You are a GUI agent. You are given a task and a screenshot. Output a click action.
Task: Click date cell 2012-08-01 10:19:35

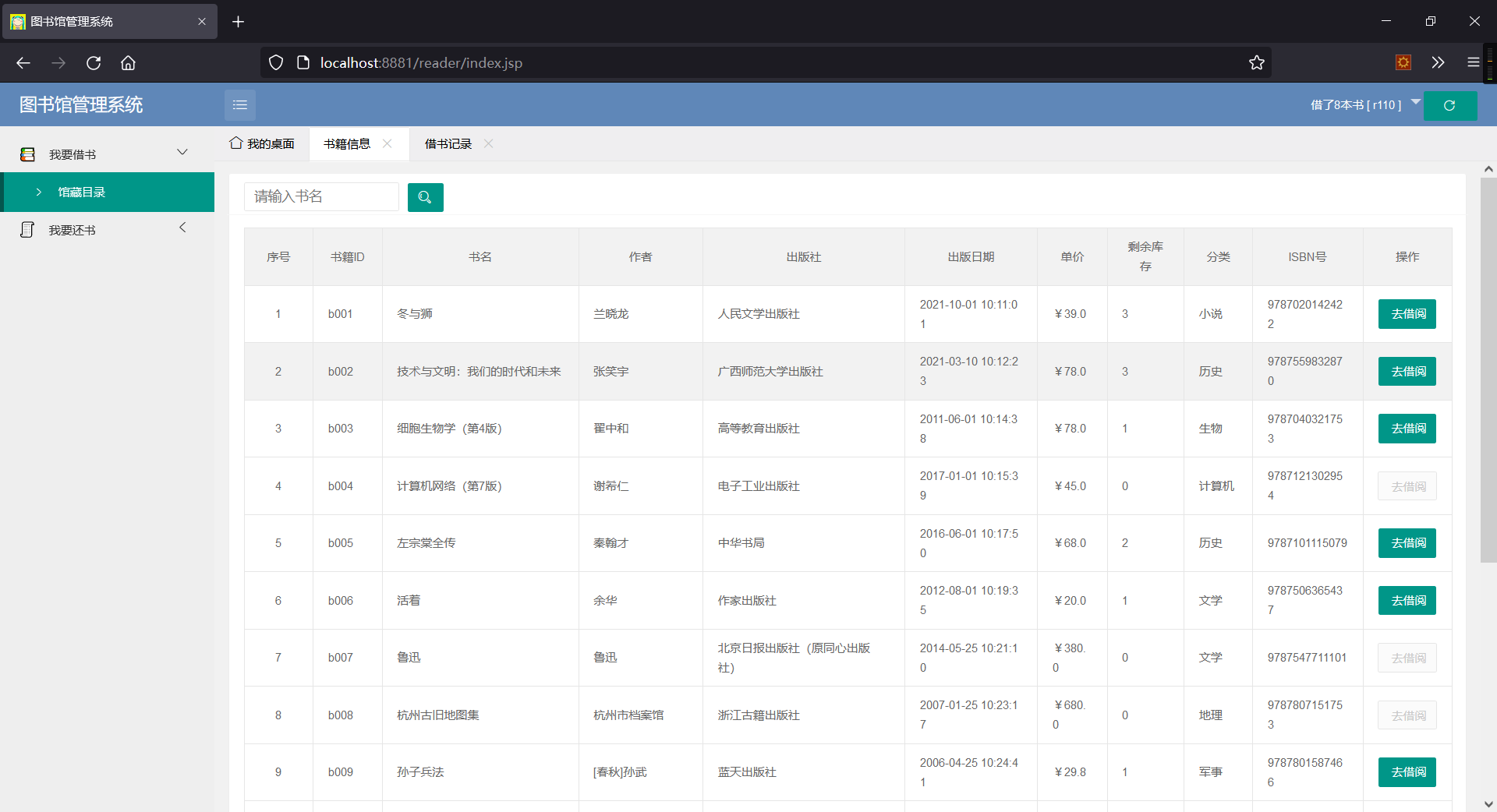point(969,600)
